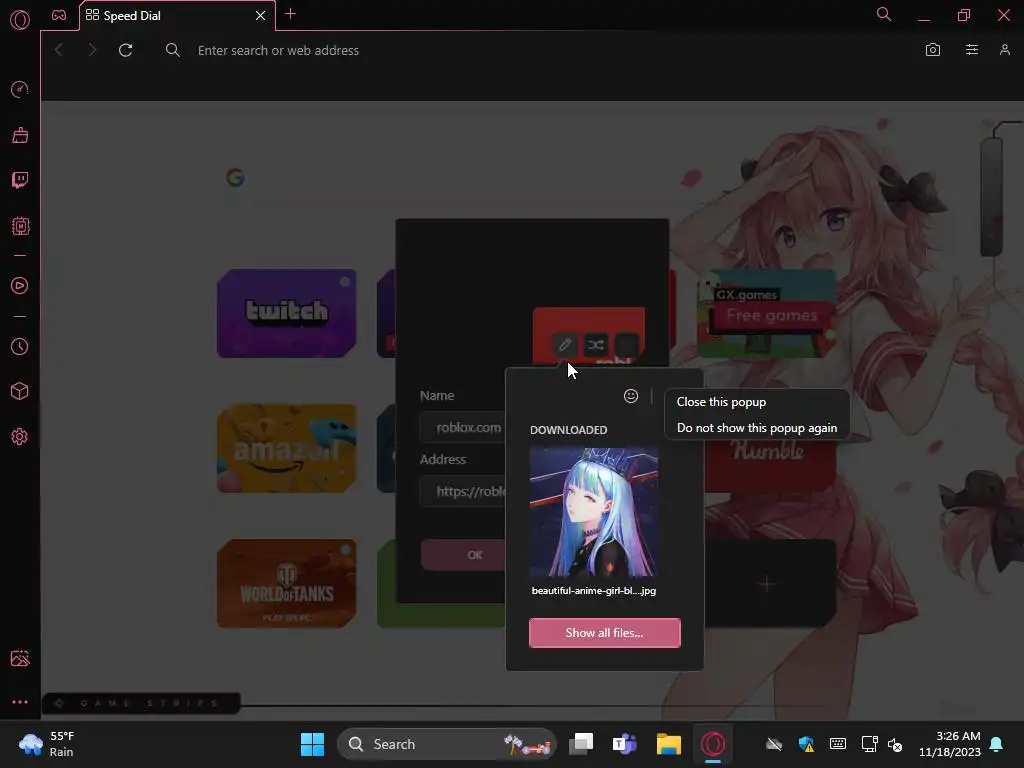
Task: Click the Name field containing roblox.com
Action: coord(463,428)
